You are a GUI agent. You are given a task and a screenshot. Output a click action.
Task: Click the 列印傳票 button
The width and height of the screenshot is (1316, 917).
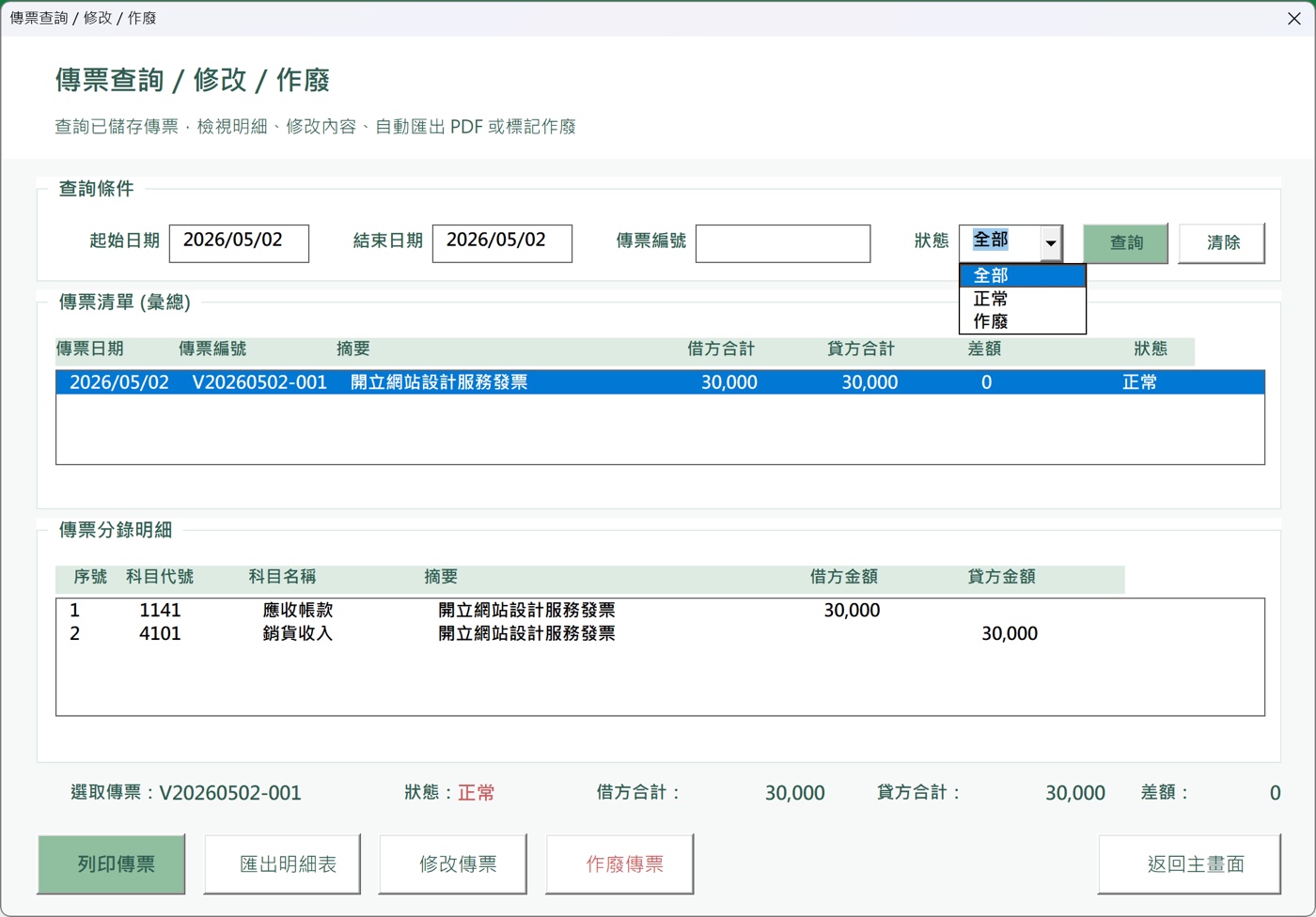111,863
